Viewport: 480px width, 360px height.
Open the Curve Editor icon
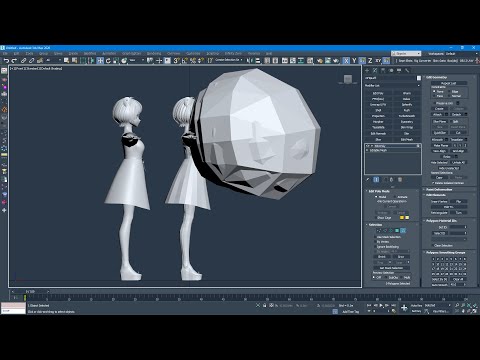tap(293, 60)
